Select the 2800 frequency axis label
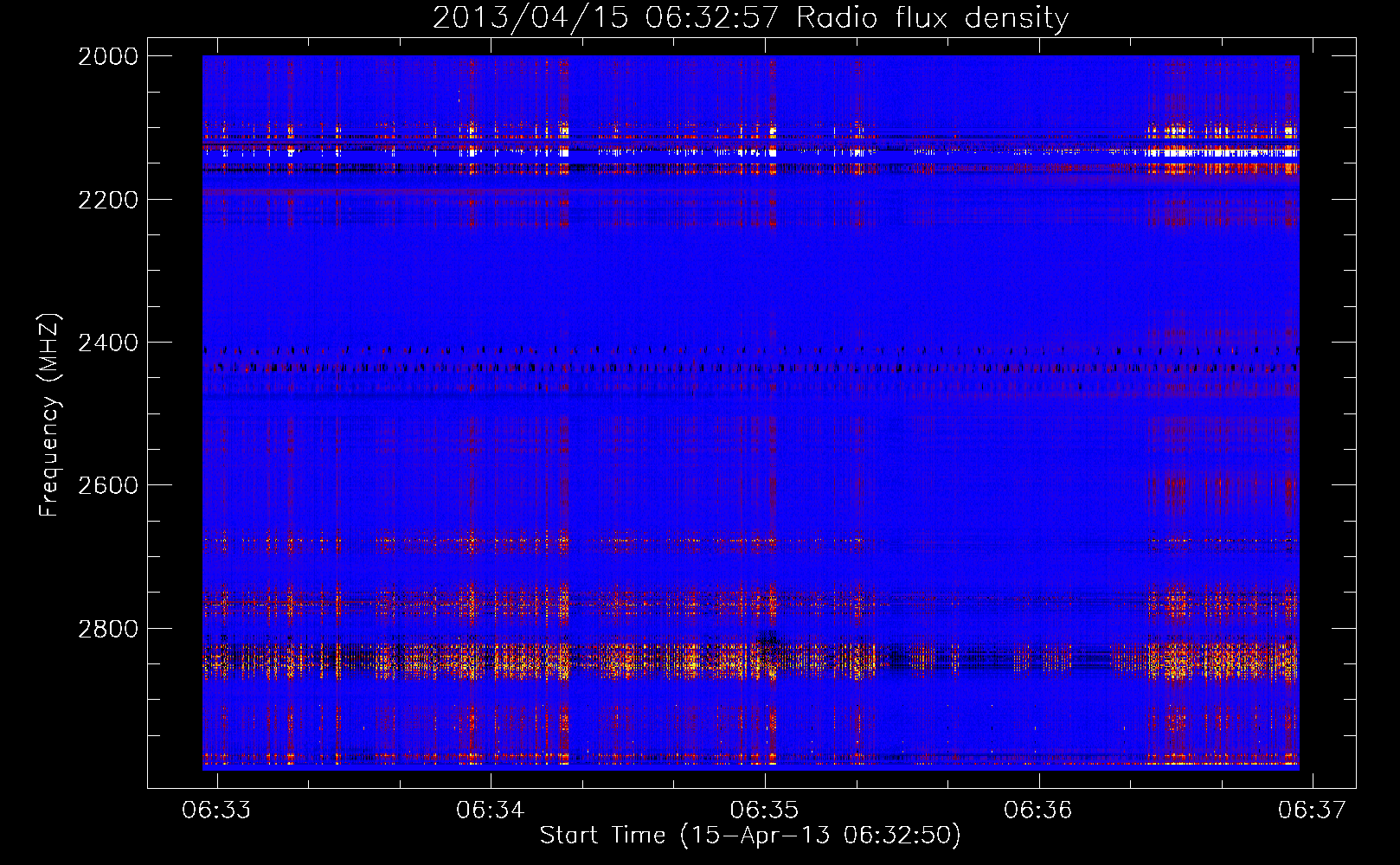This screenshot has height=865, width=1400. point(108,629)
